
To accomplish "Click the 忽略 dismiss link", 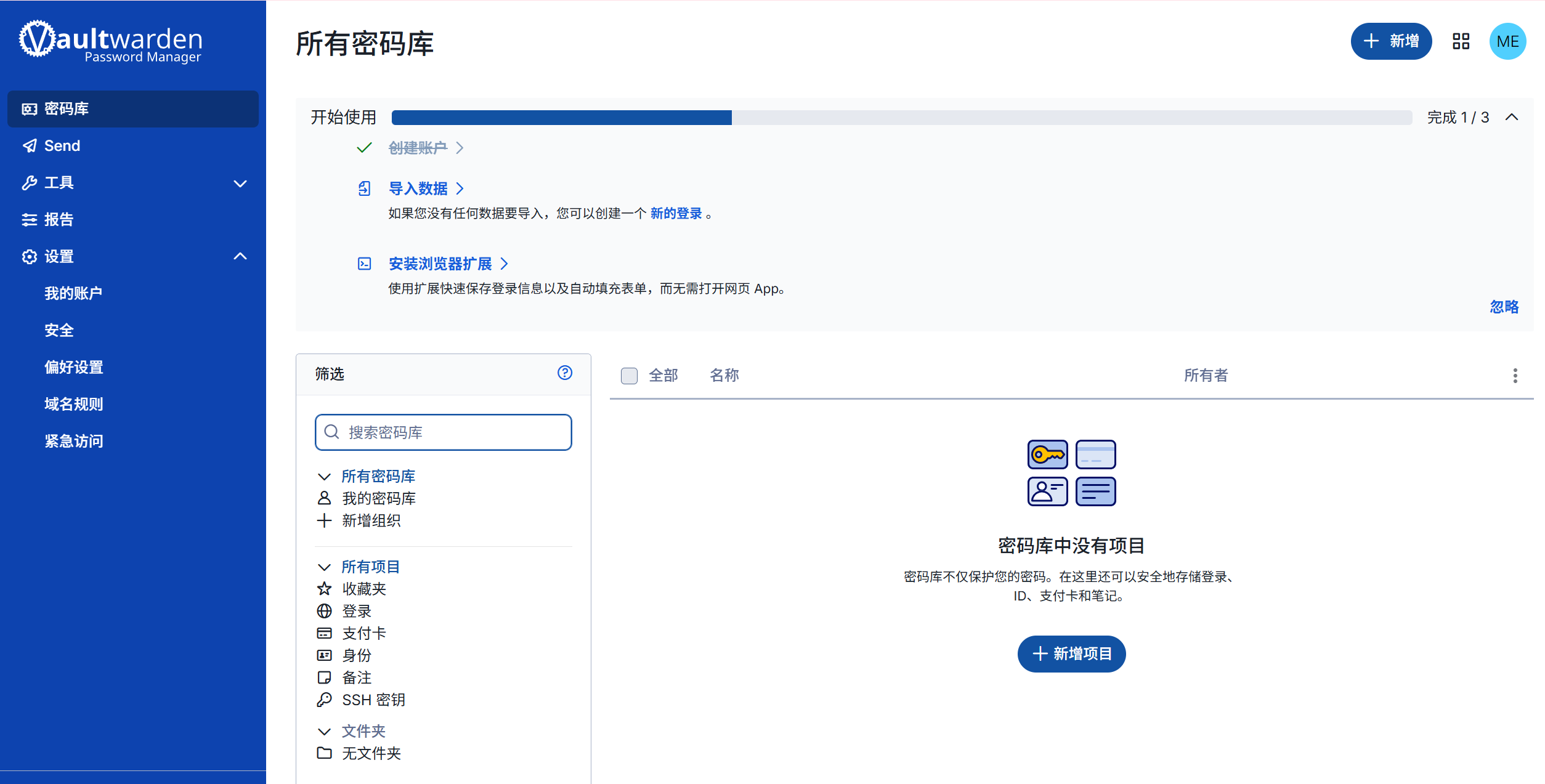I will click(x=1504, y=307).
